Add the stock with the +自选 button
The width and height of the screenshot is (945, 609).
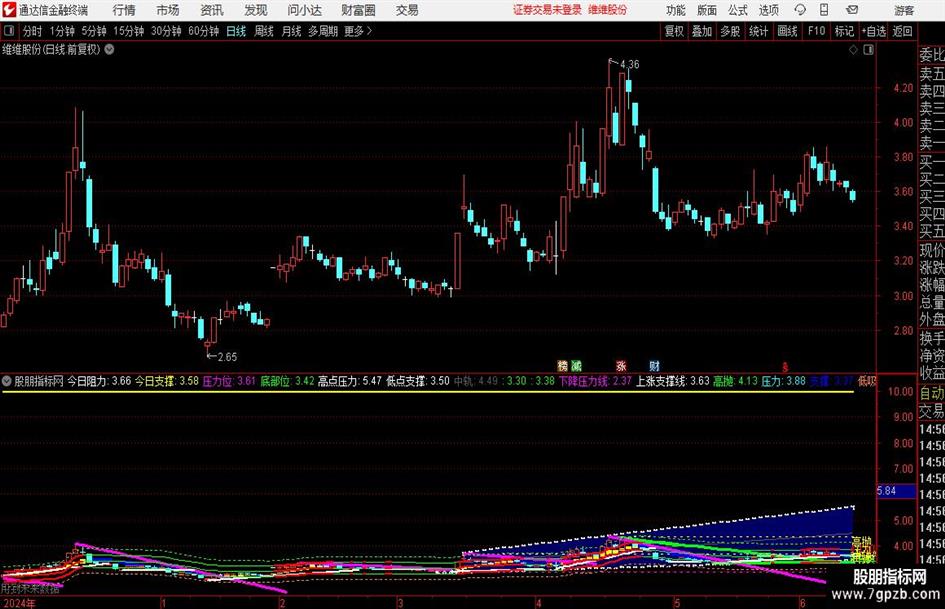pos(873,31)
